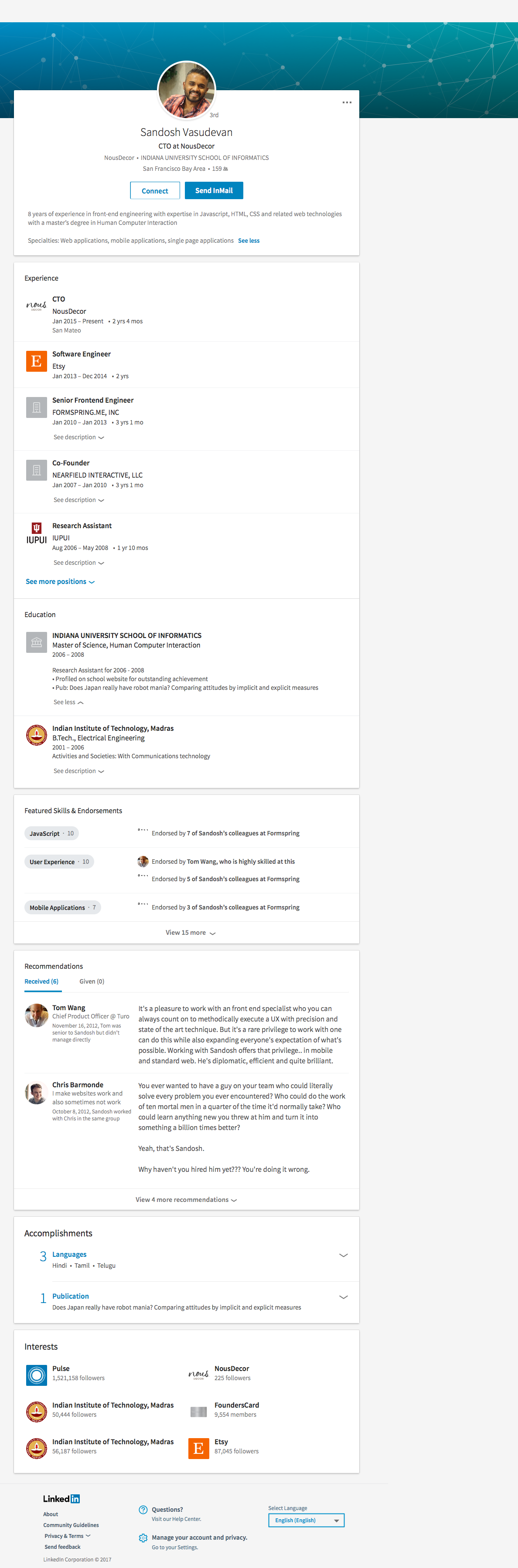Expand the Publication accomplishment chevron

343,1297
